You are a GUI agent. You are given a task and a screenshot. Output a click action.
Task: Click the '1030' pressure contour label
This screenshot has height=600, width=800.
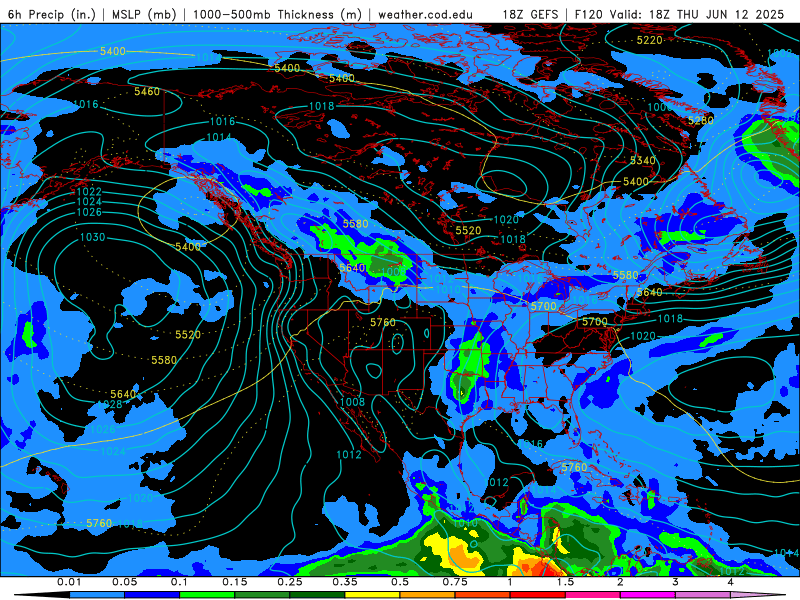(92, 237)
